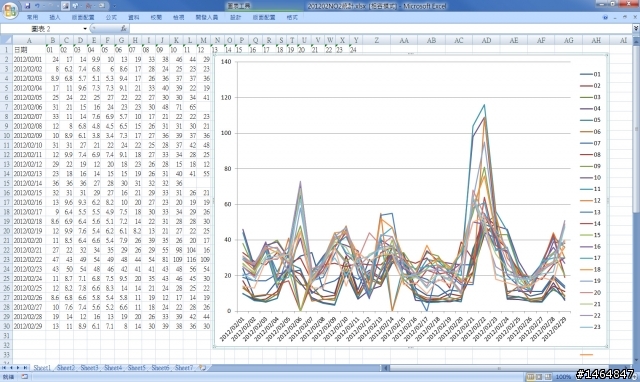
Task: Click the chart vertical axis label 140
Action: pos(226,62)
